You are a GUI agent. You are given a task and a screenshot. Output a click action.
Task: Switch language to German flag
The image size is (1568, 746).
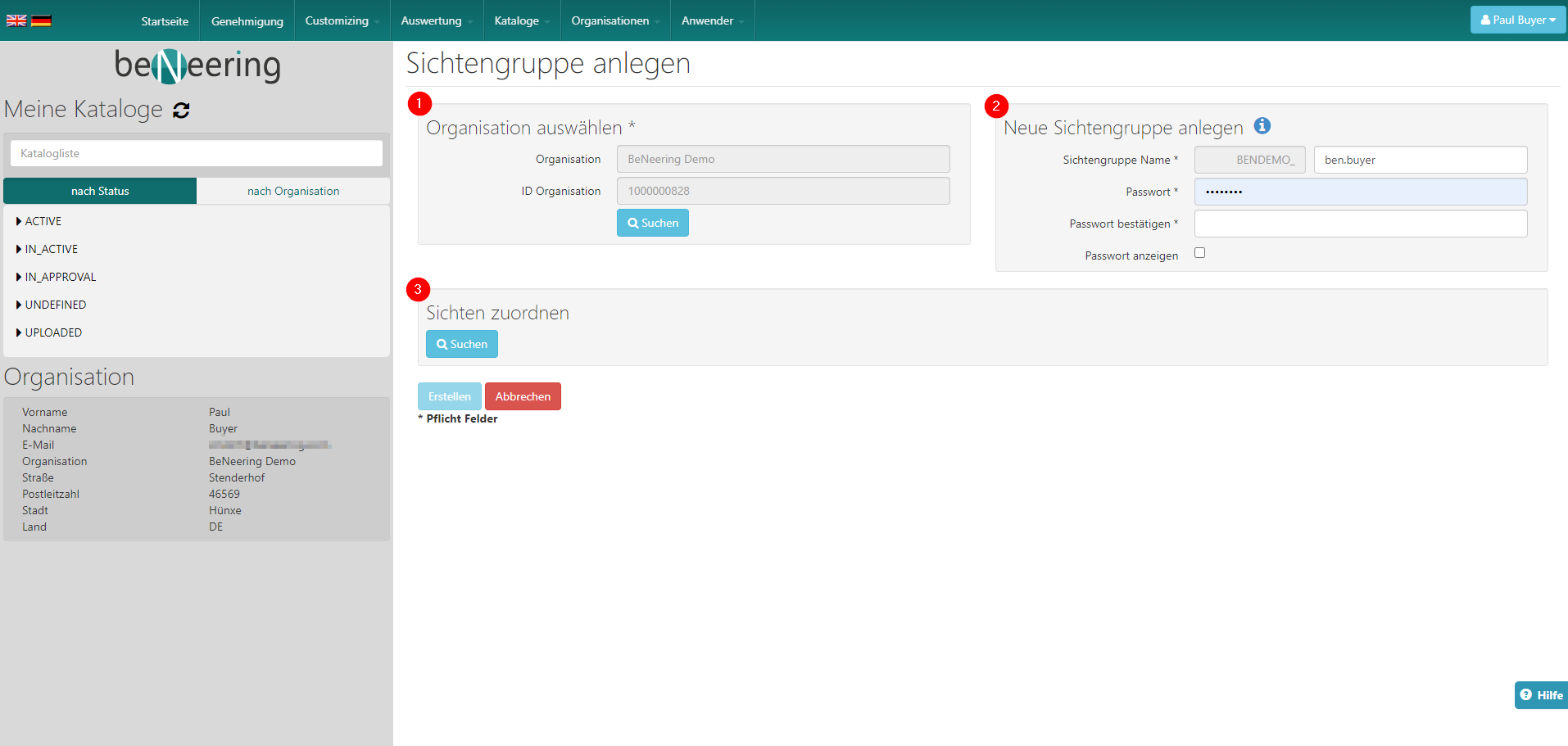[x=41, y=20]
